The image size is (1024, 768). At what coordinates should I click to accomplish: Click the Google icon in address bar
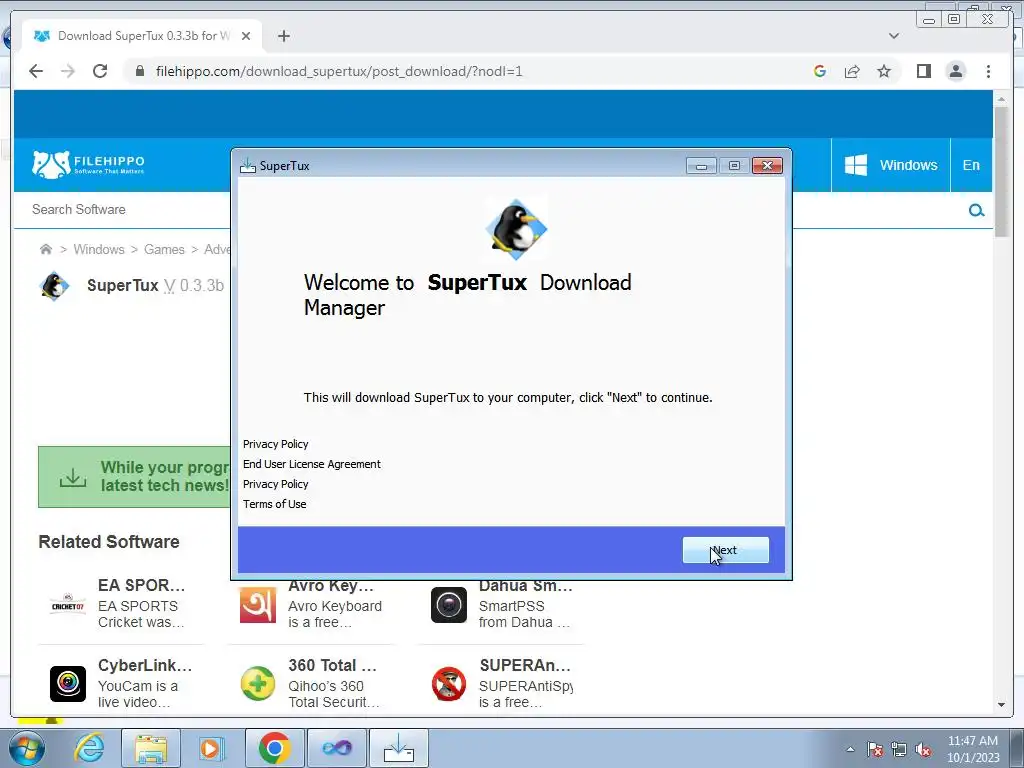820,71
